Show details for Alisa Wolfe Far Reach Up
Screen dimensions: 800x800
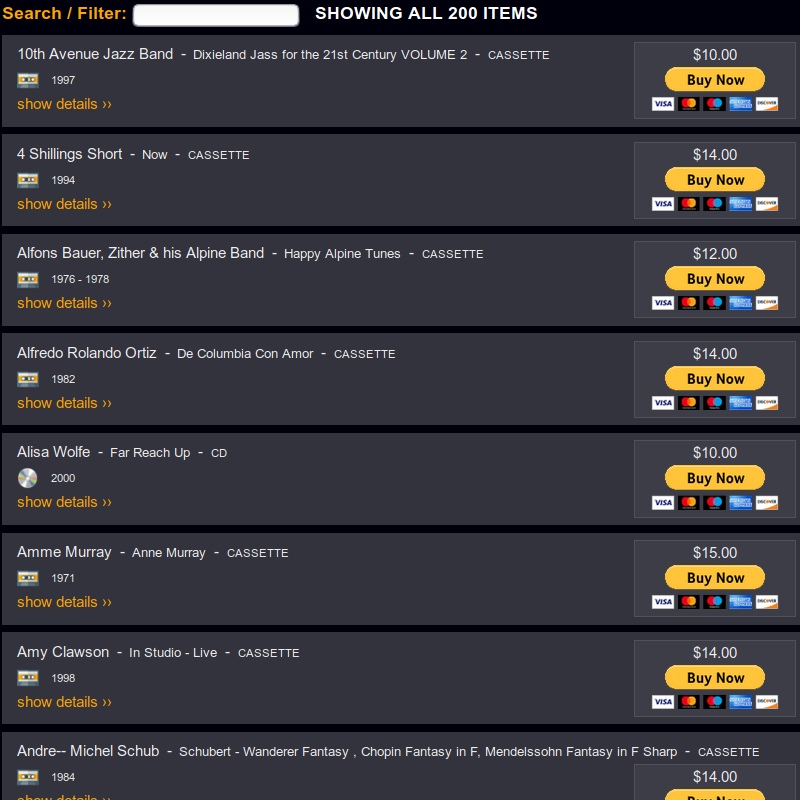64,502
